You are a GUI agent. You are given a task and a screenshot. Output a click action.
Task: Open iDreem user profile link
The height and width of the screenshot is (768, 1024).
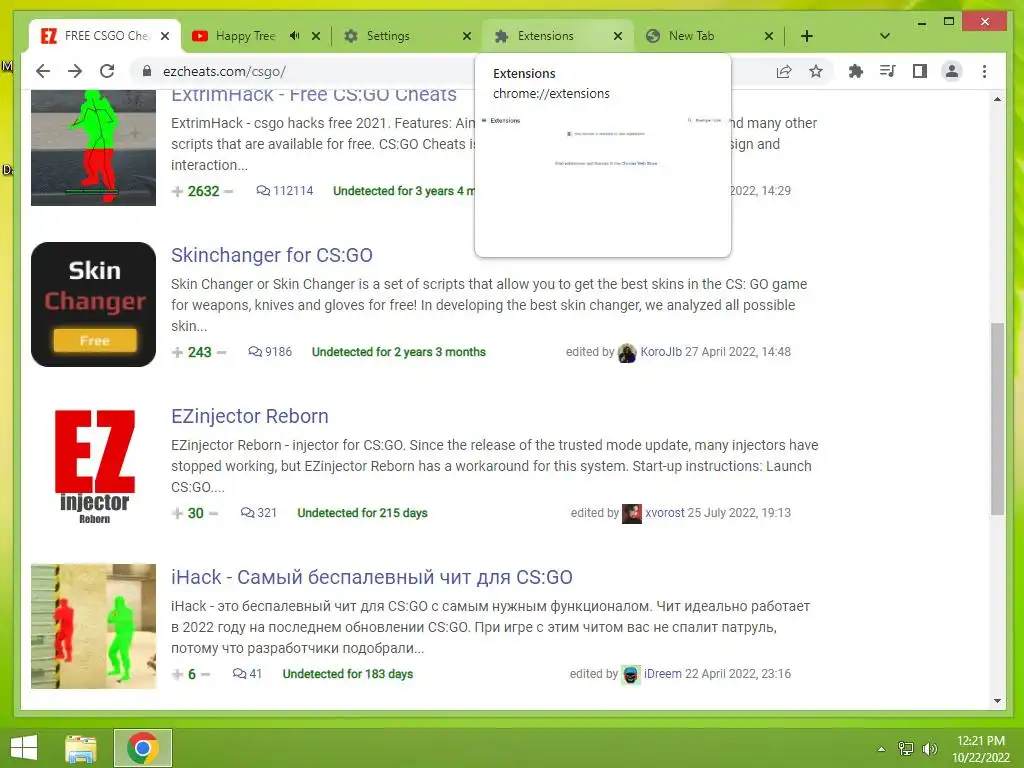click(662, 674)
